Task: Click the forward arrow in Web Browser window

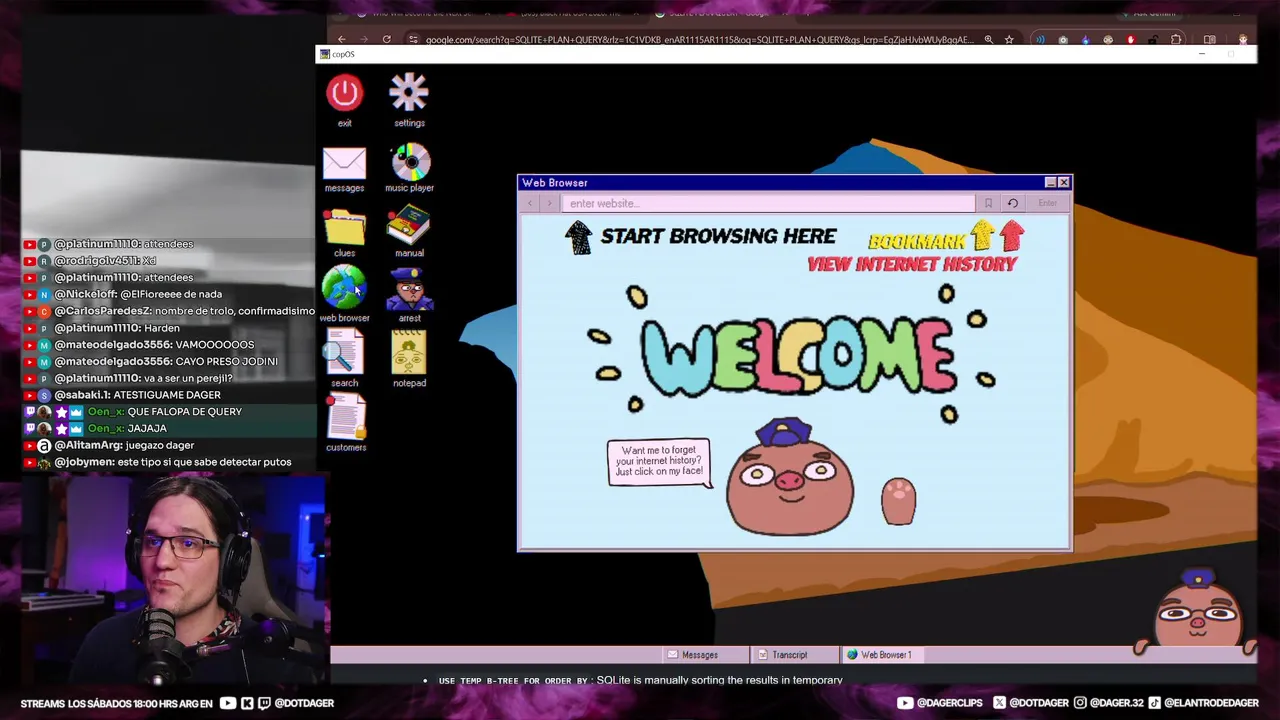Action: [549, 203]
